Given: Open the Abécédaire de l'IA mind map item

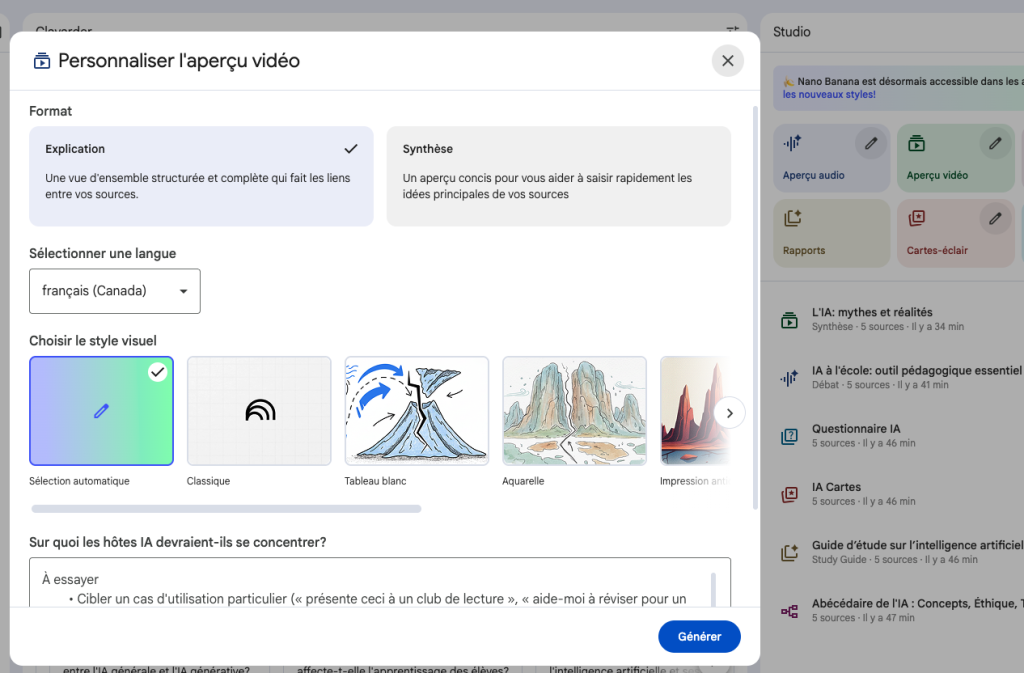Looking at the screenshot, I should [x=900, y=610].
